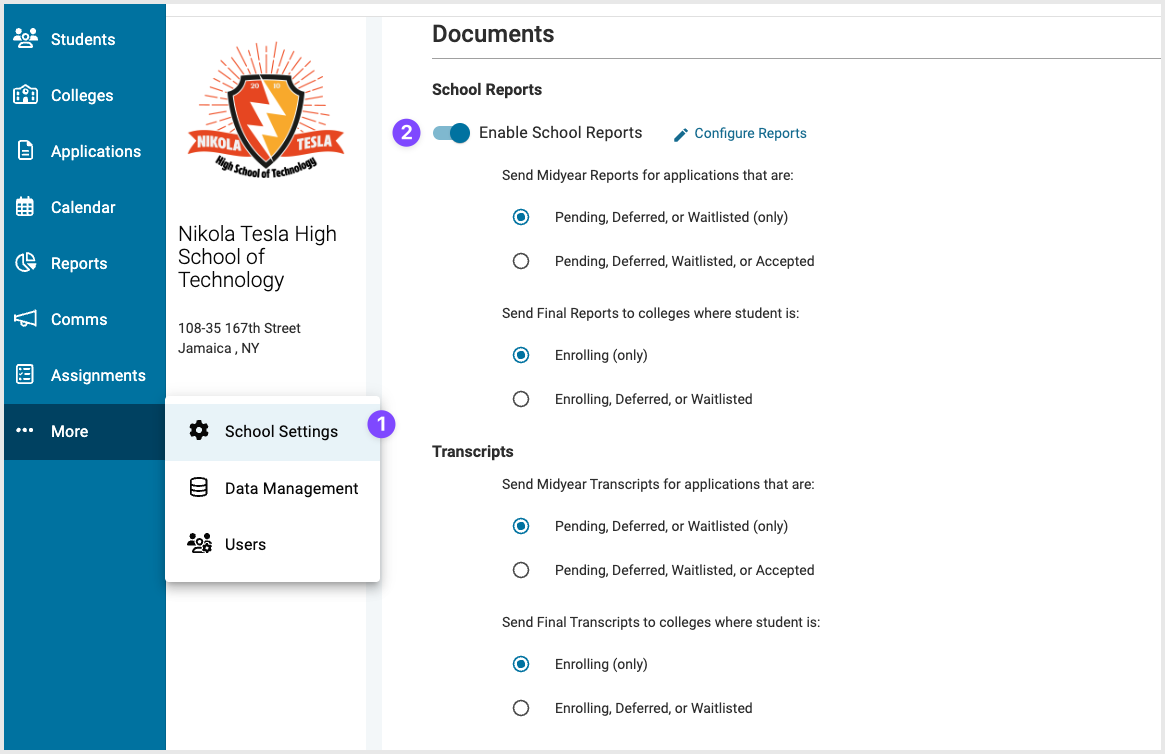Open the Students menu item
The image size is (1165, 754).
click(x=85, y=39)
